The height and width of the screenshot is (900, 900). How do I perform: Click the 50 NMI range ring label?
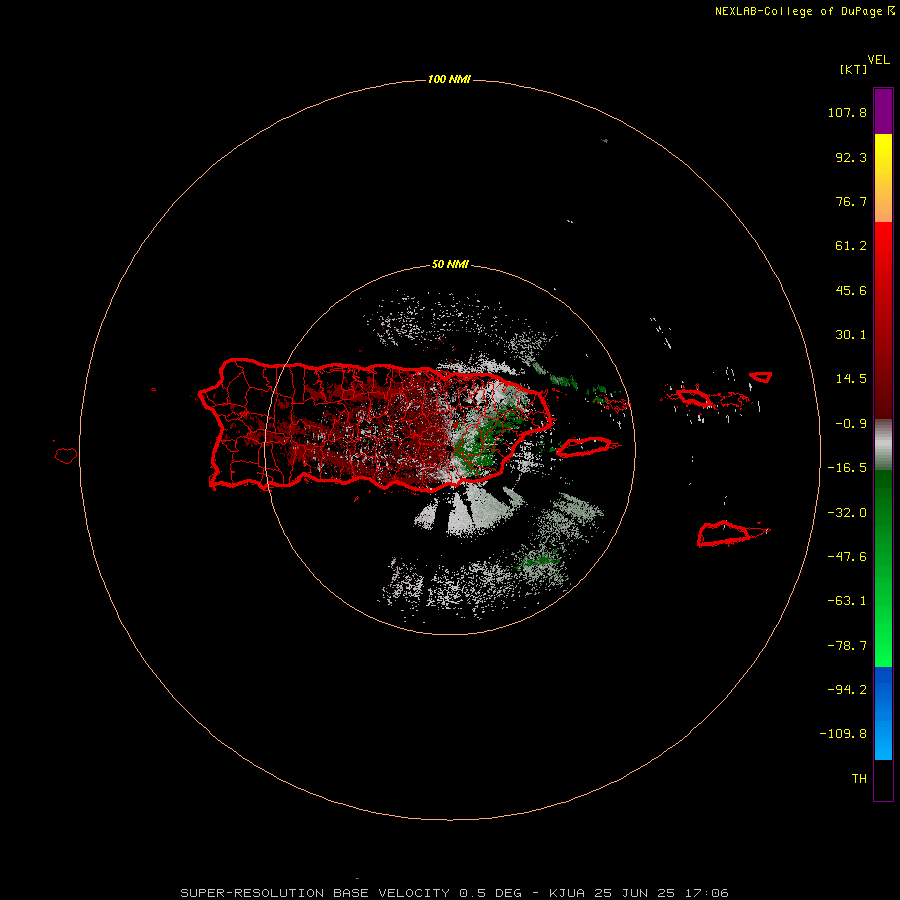pyautogui.click(x=450, y=264)
